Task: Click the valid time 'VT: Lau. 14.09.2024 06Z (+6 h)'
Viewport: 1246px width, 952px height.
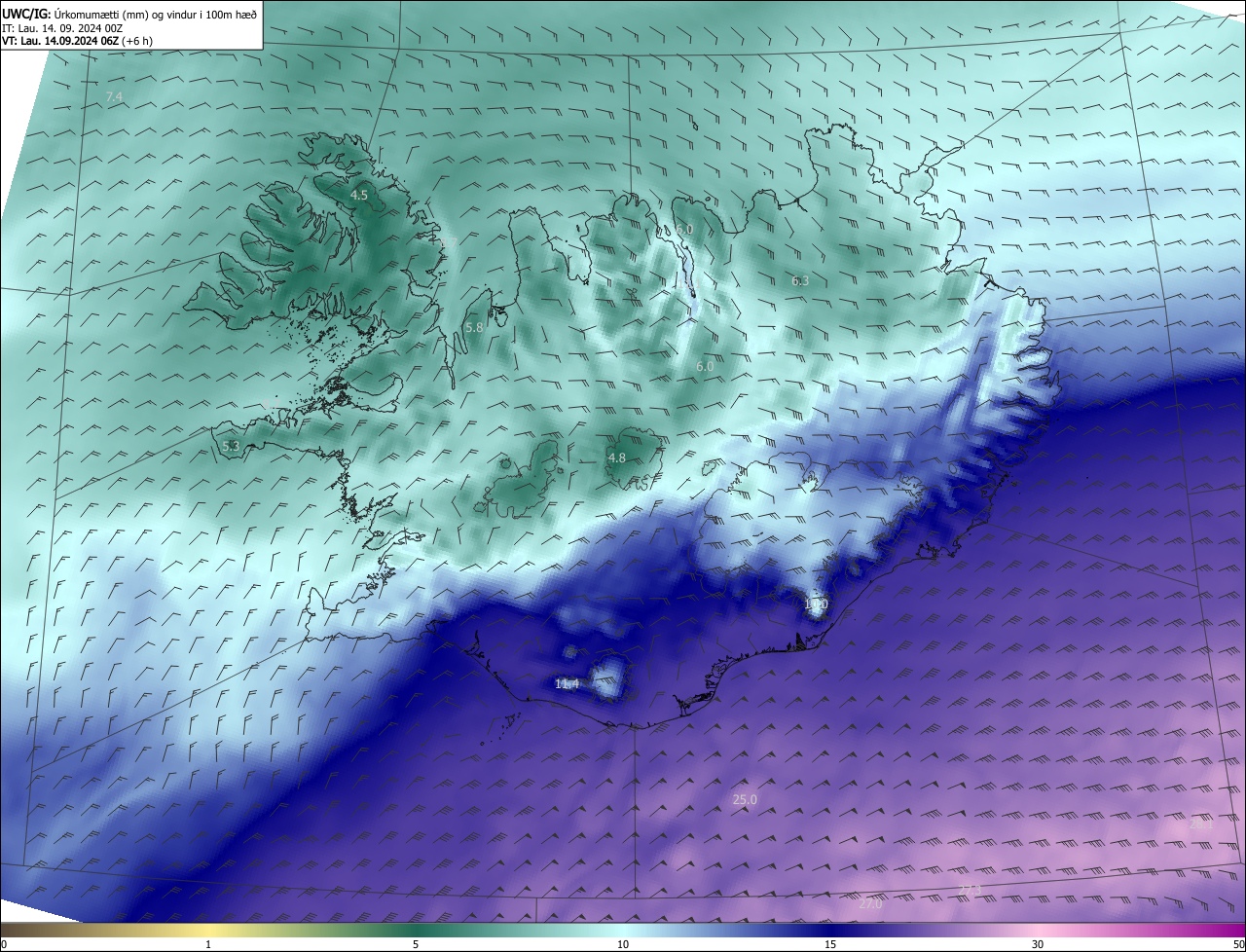Action: (x=77, y=41)
